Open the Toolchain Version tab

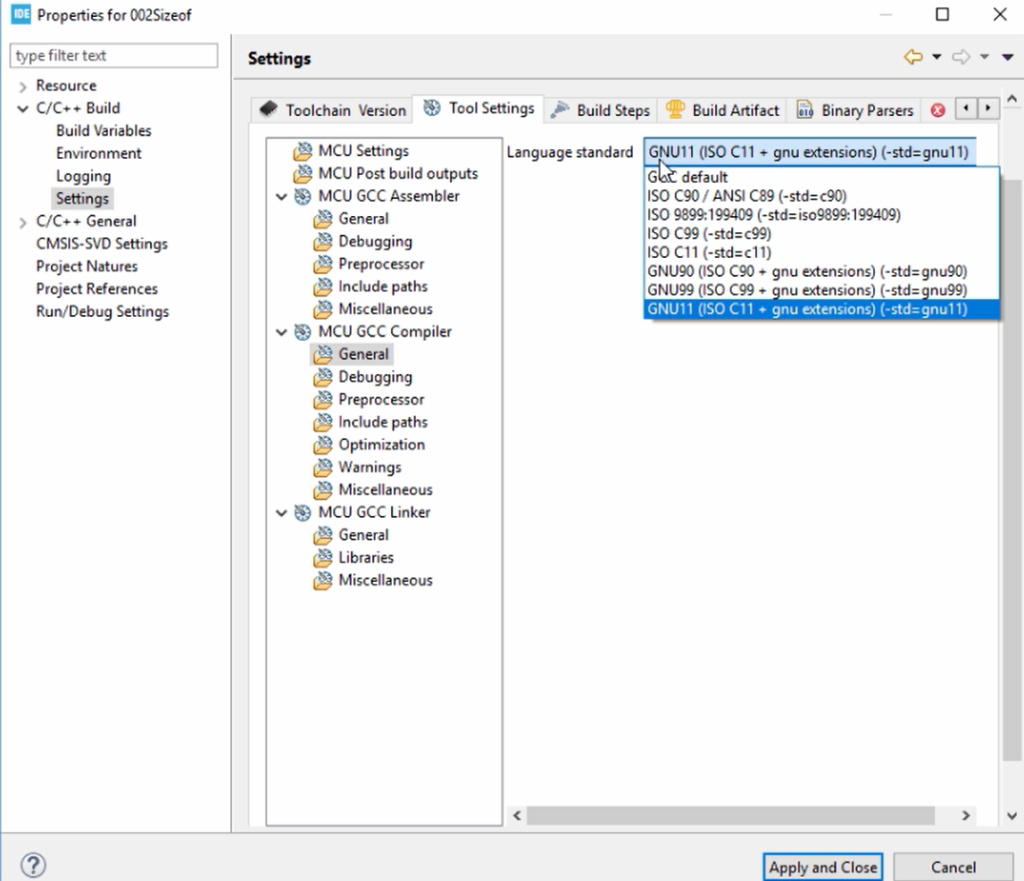332,110
